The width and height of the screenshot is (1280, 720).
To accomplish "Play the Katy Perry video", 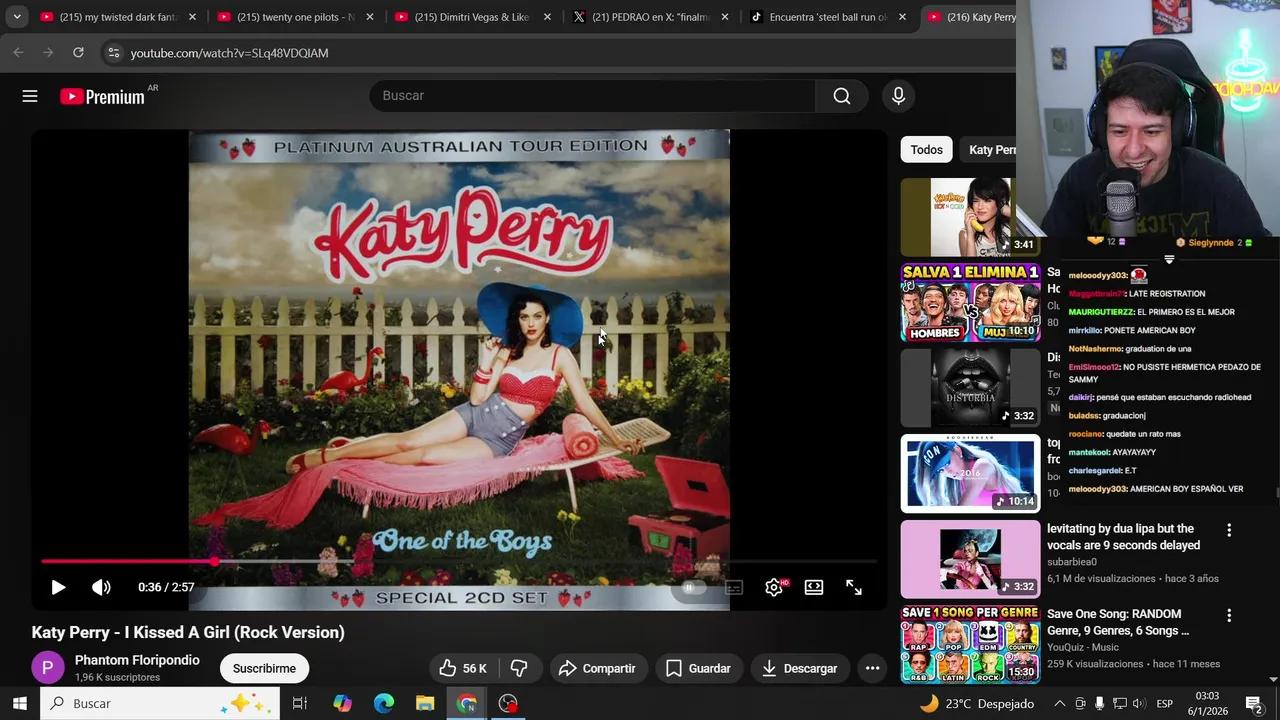I will tap(58, 587).
